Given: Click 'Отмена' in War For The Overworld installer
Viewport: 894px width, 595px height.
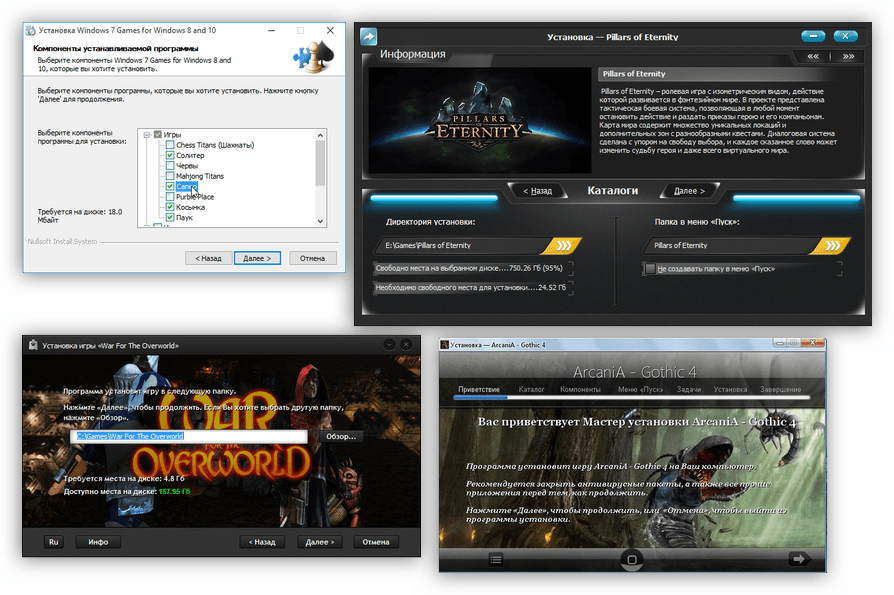Looking at the screenshot, I should (376, 542).
